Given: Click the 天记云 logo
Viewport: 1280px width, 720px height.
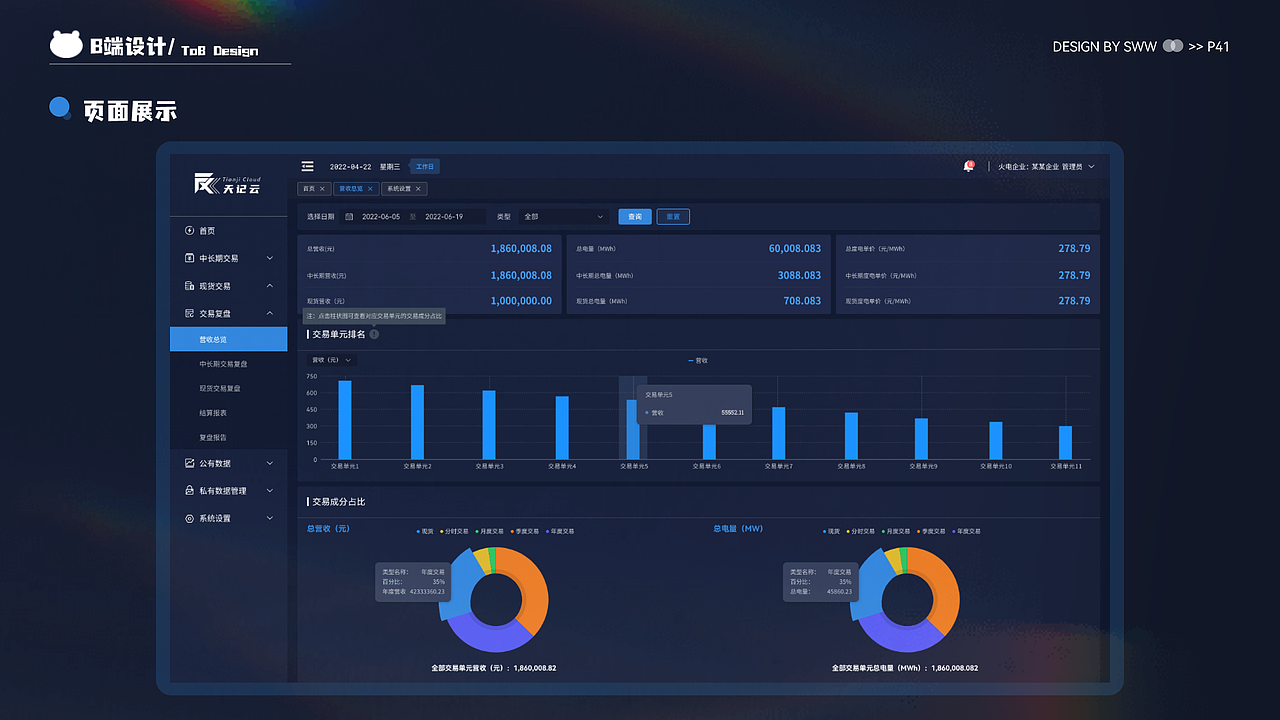Looking at the screenshot, I should 227,184.
